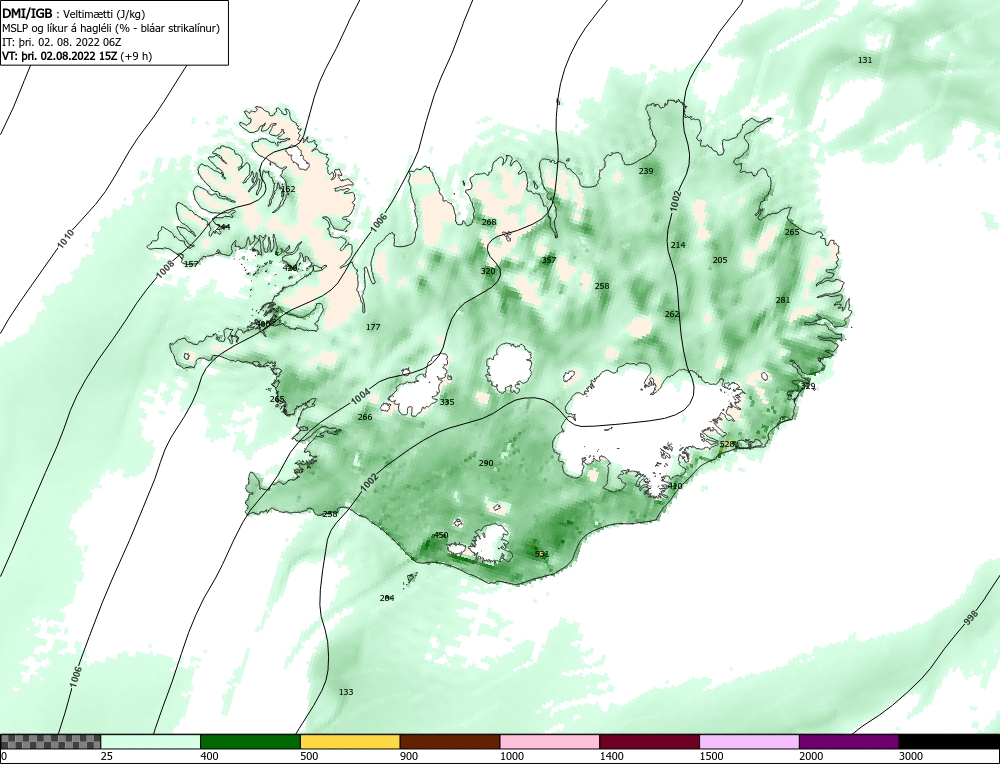Click the map value "284" near the islands
1000x764 pixels.
click(x=387, y=598)
